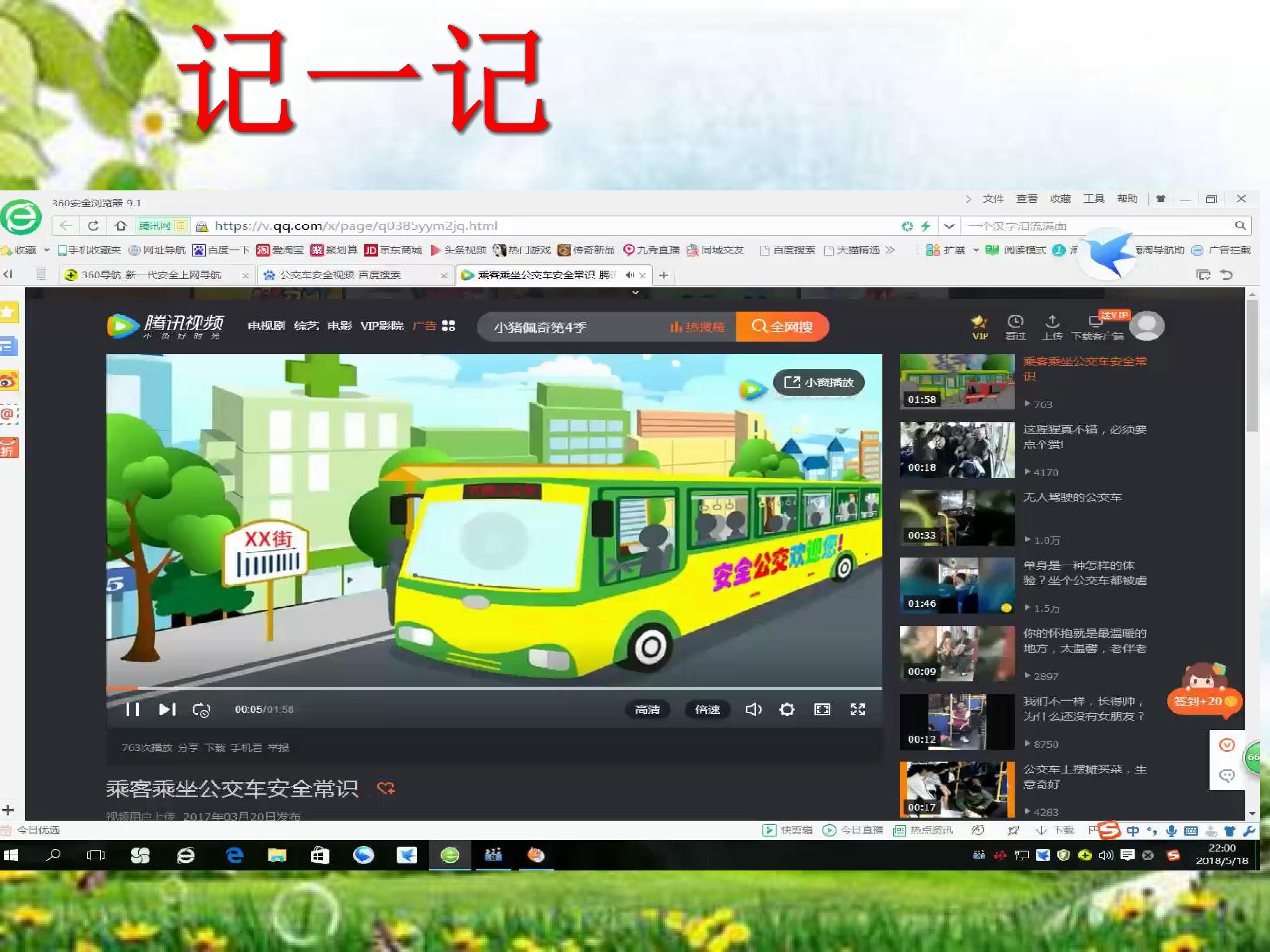Add video to favorites heart icon
Screen dimensions: 1270x952
coord(385,788)
